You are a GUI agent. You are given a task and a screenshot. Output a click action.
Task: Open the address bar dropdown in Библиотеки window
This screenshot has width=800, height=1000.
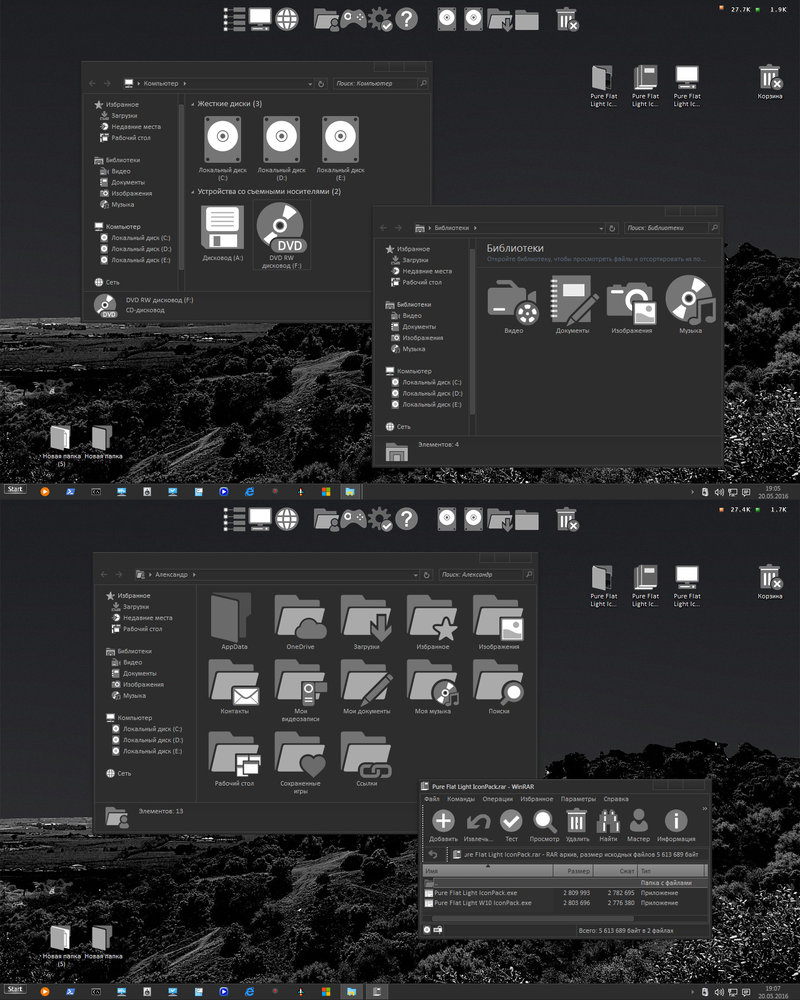pos(601,227)
